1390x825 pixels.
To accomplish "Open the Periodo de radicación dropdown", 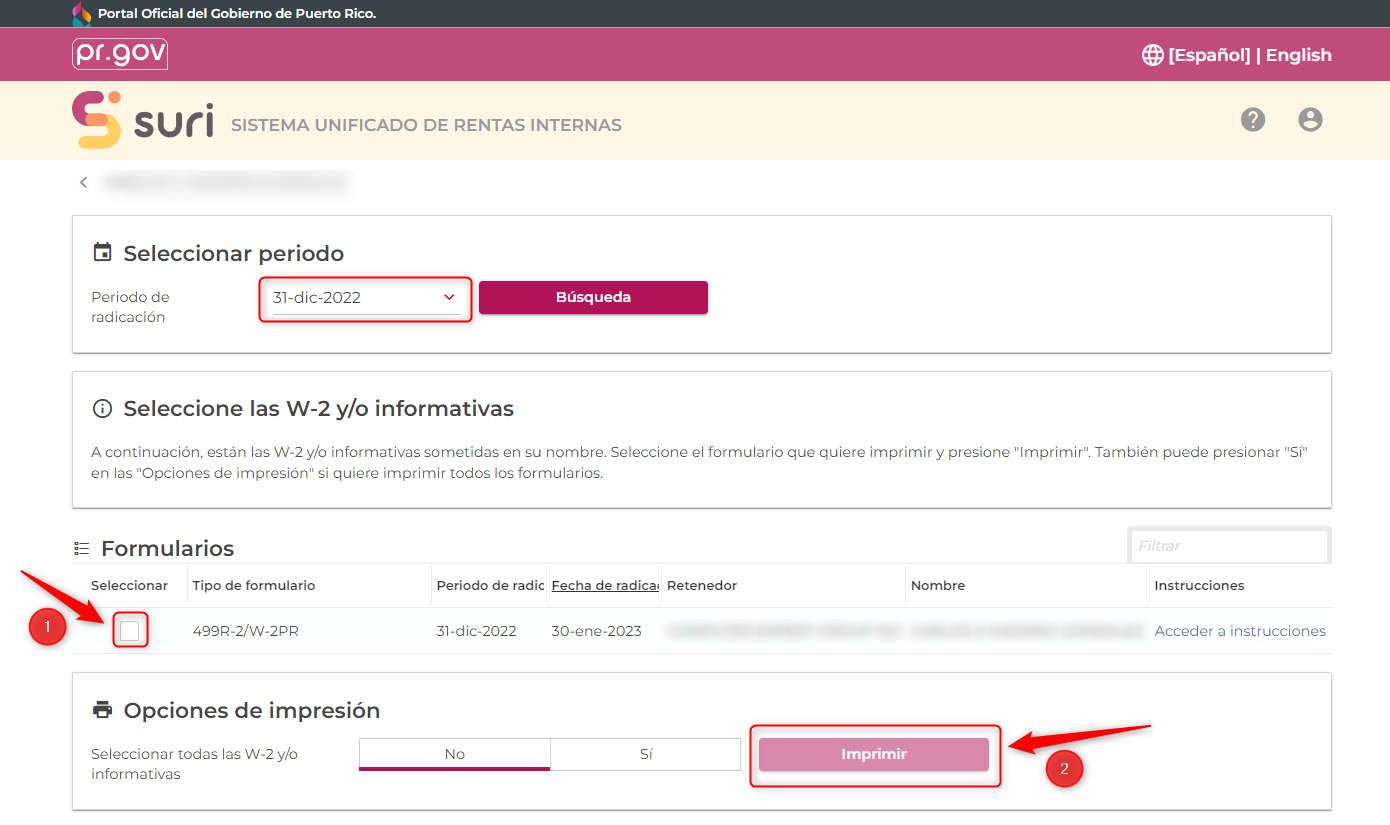I will pyautogui.click(x=364, y=298).
